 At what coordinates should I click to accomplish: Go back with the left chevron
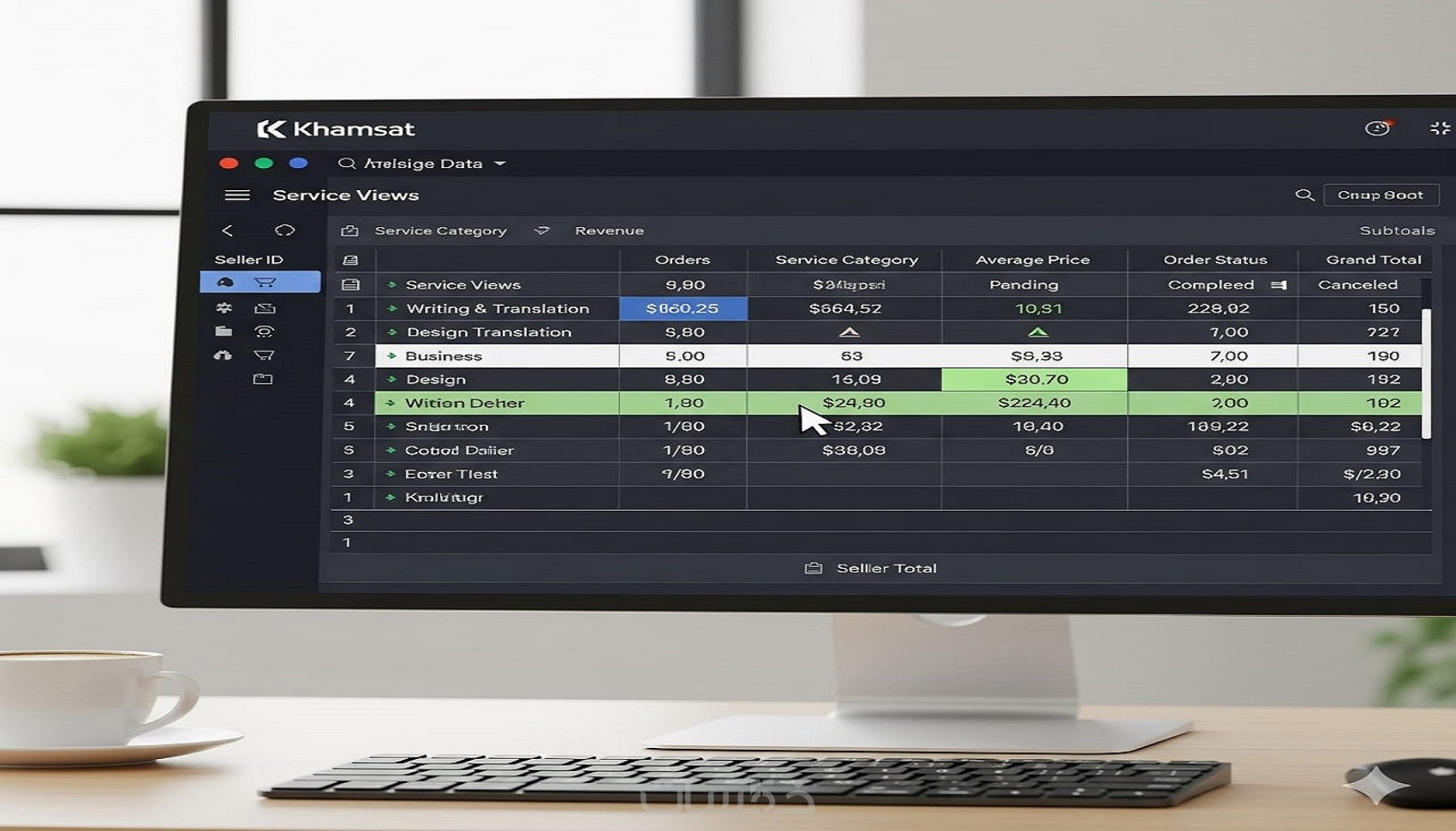point(227,230)
